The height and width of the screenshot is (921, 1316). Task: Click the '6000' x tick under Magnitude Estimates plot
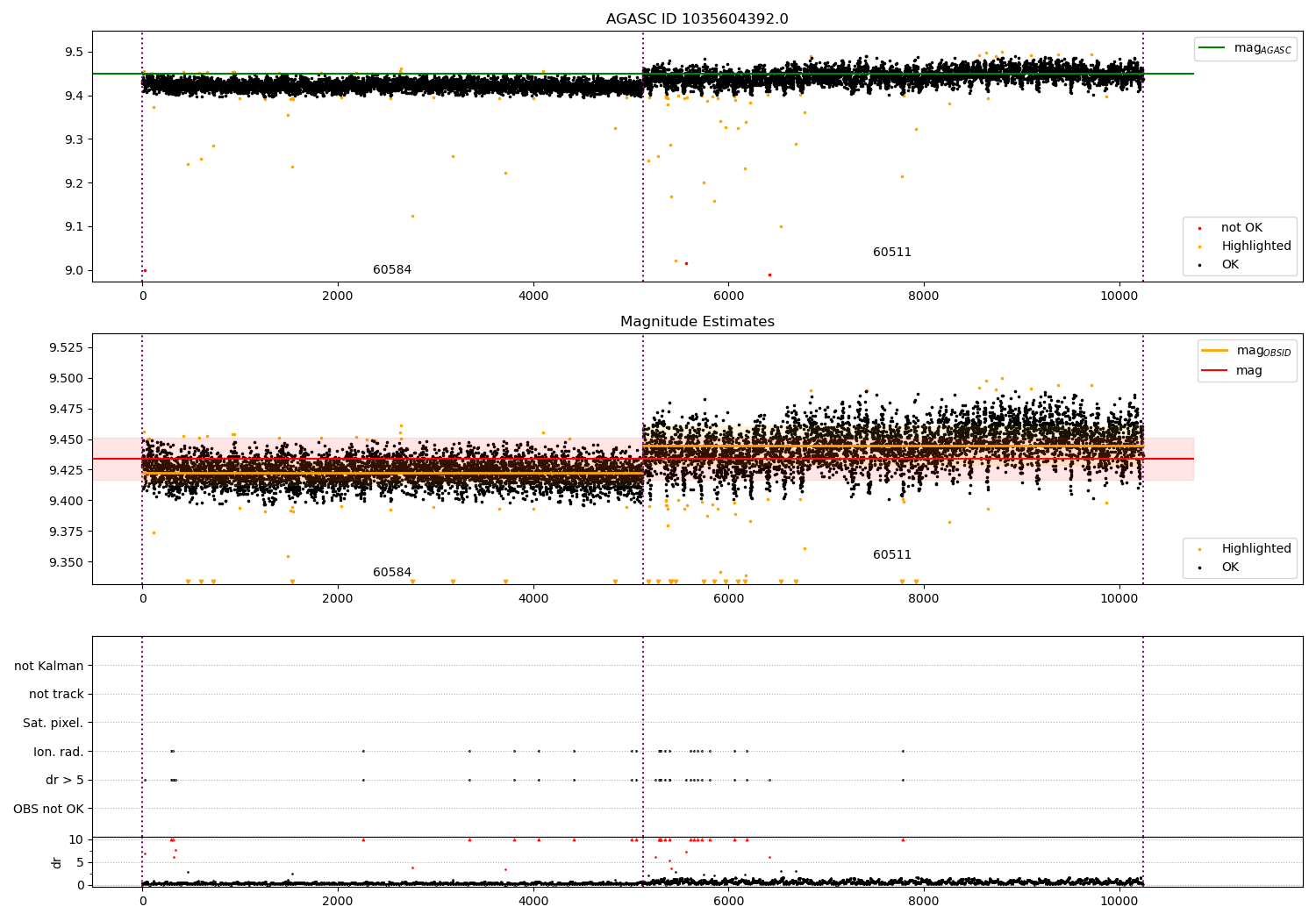(728, 599)
